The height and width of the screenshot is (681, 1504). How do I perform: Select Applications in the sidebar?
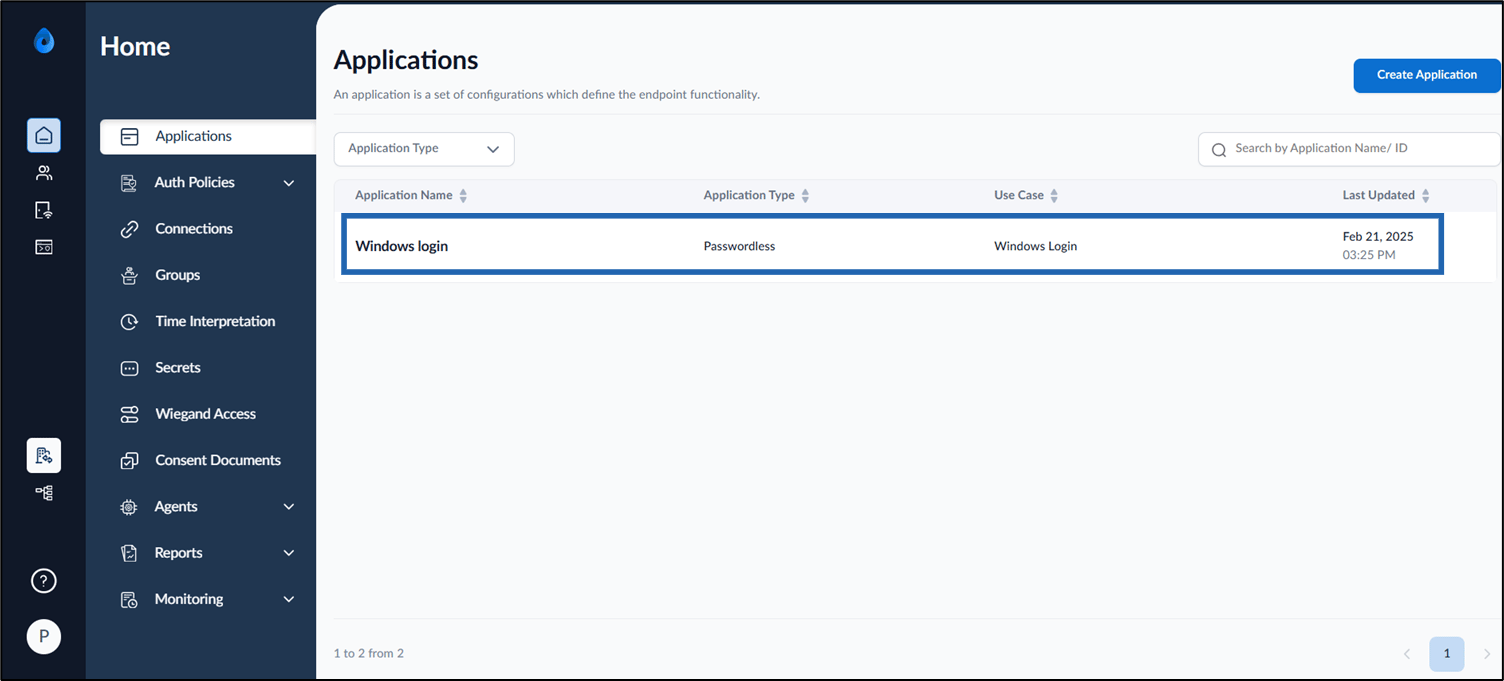(208, 137)
